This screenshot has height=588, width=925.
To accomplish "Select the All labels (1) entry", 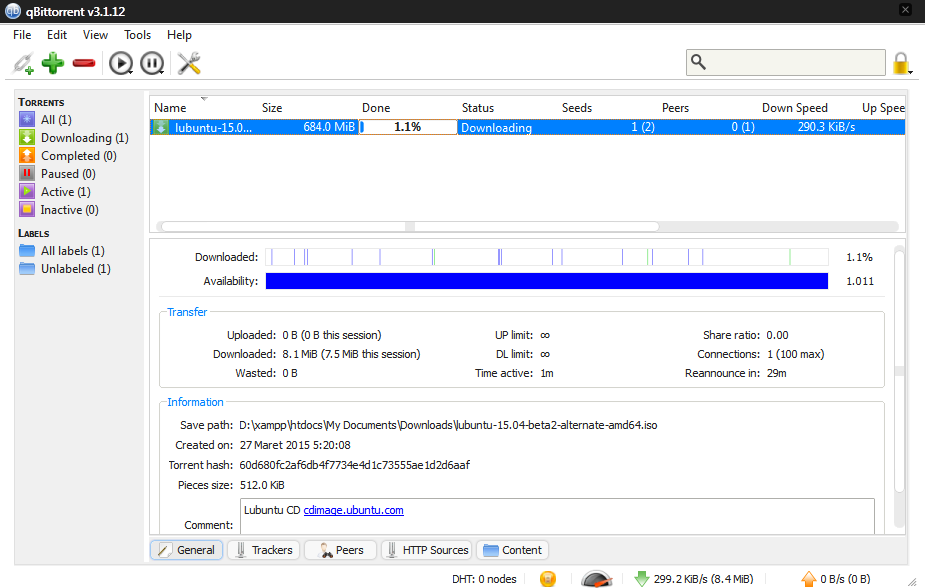I will (73, 251).
